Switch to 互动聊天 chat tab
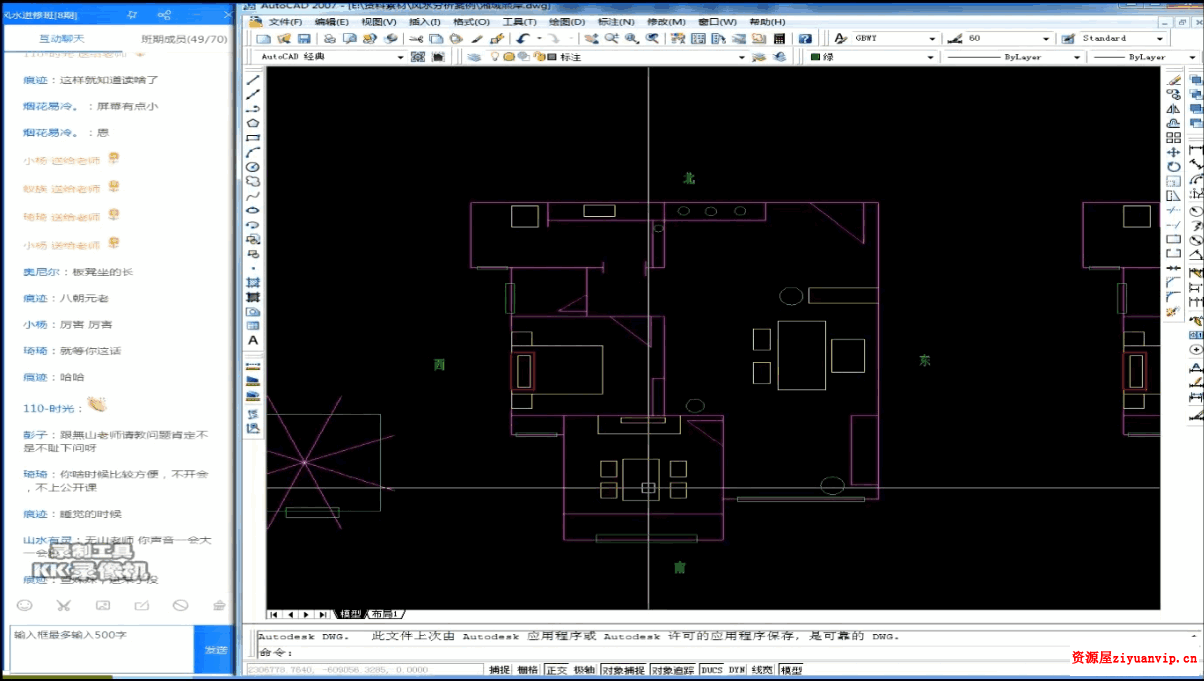 (x=61, y=38)
